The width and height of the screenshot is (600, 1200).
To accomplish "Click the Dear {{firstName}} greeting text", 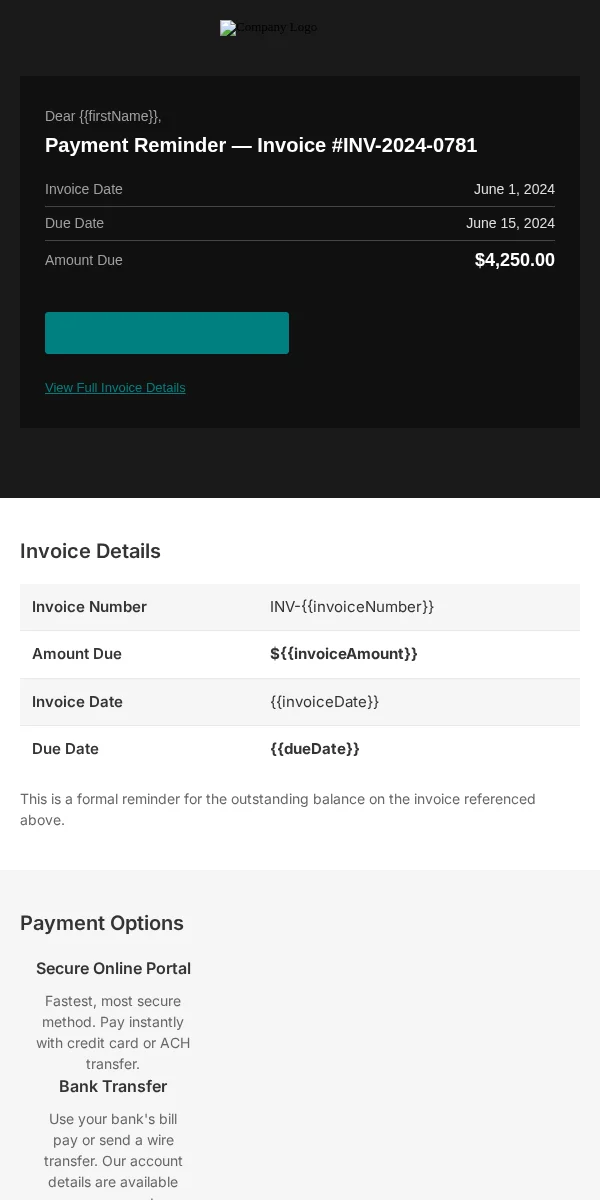I will tap(103, 116).
